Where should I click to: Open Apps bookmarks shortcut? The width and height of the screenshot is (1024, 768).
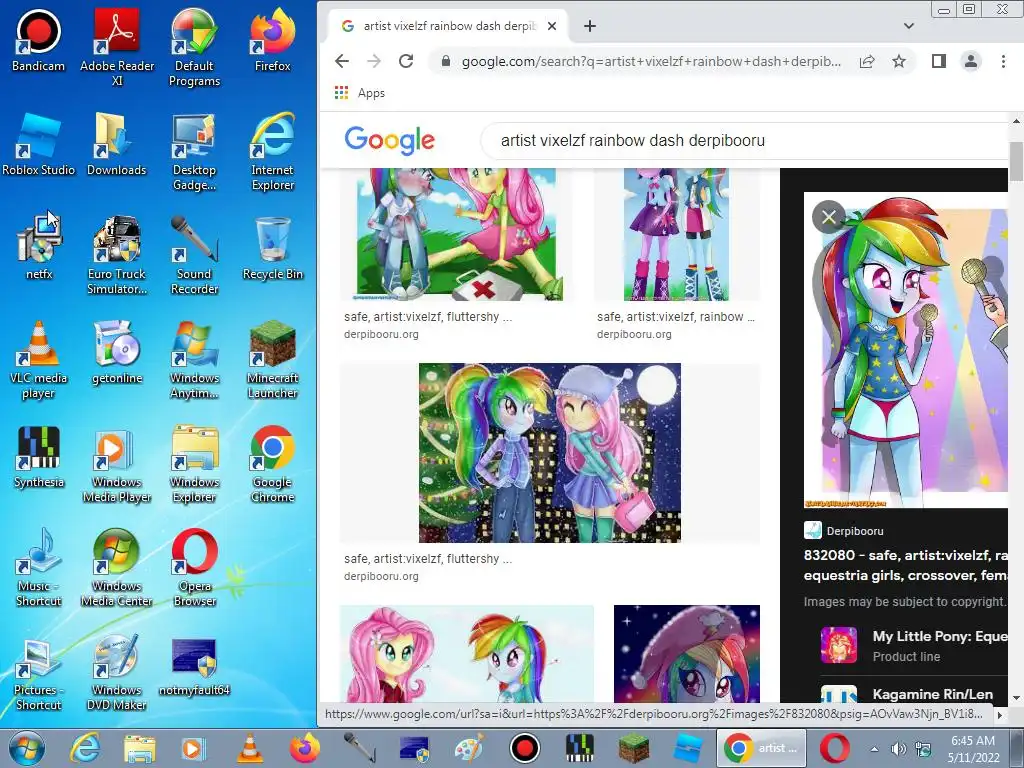(x=360, y=93)
